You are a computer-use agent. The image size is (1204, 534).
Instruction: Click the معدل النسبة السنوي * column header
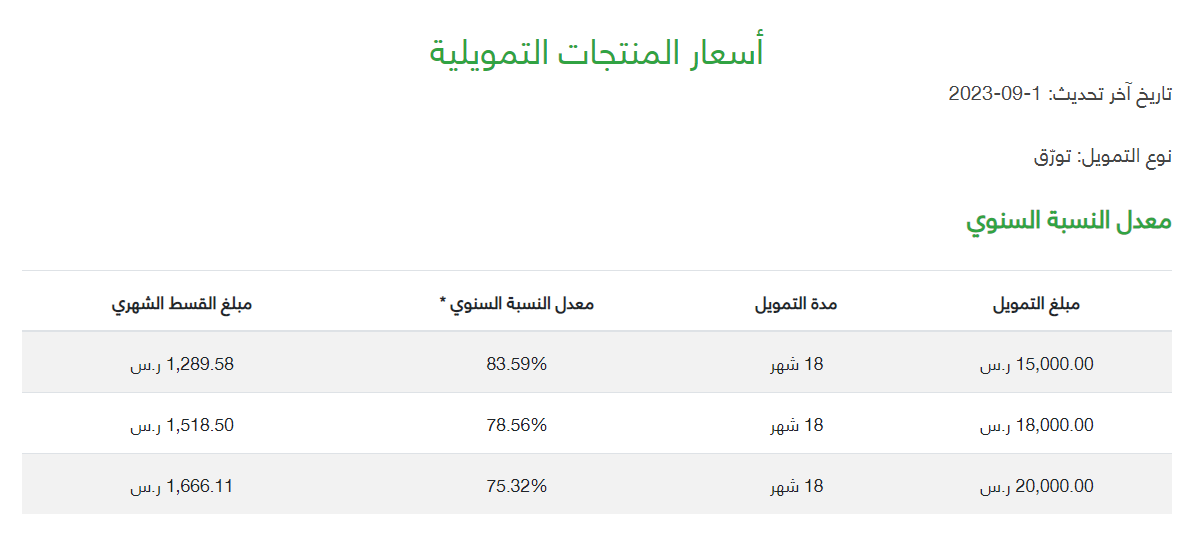coord(517,304)
